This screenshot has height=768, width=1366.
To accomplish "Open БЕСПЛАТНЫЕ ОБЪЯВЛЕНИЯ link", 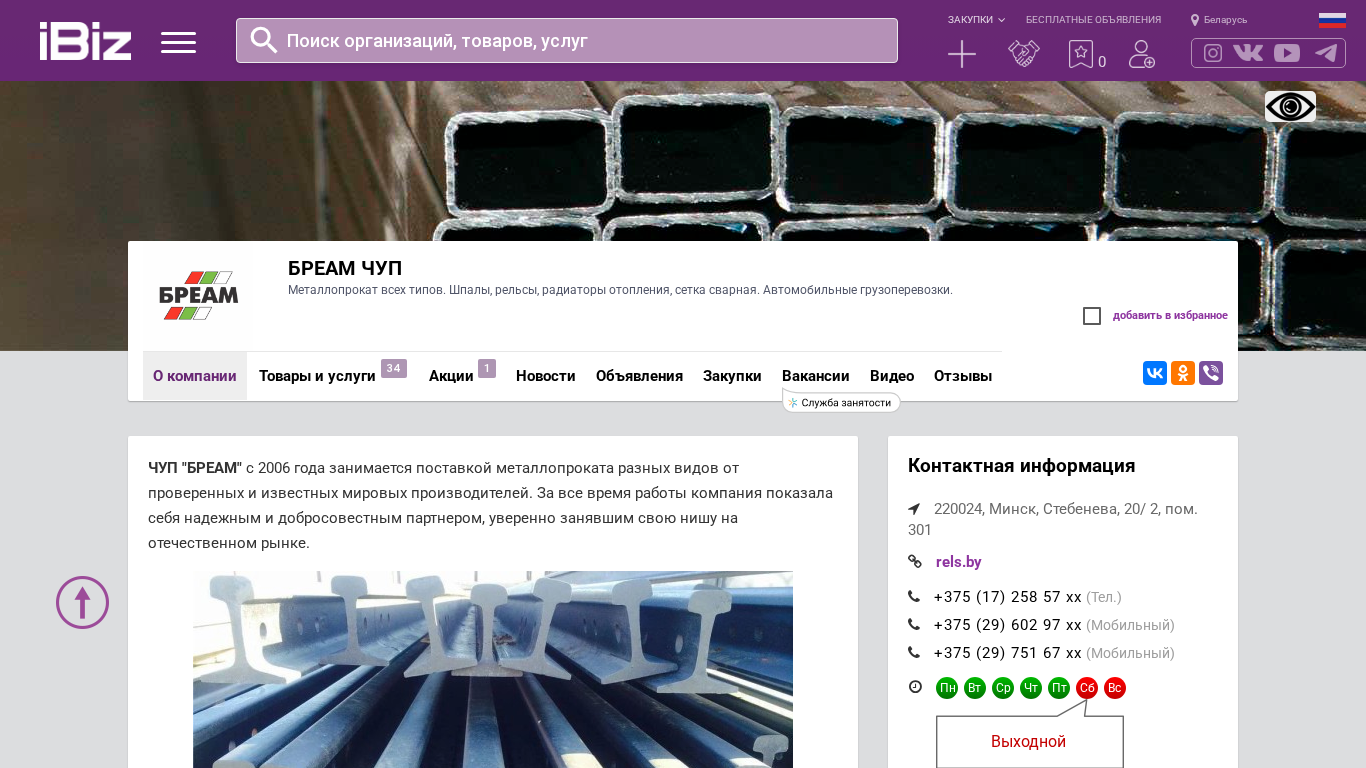I will click(1093, 20).
